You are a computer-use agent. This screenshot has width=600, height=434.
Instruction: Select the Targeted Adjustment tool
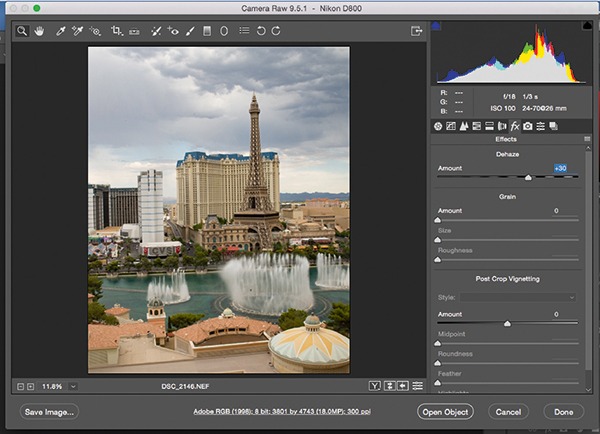[95, 31]
